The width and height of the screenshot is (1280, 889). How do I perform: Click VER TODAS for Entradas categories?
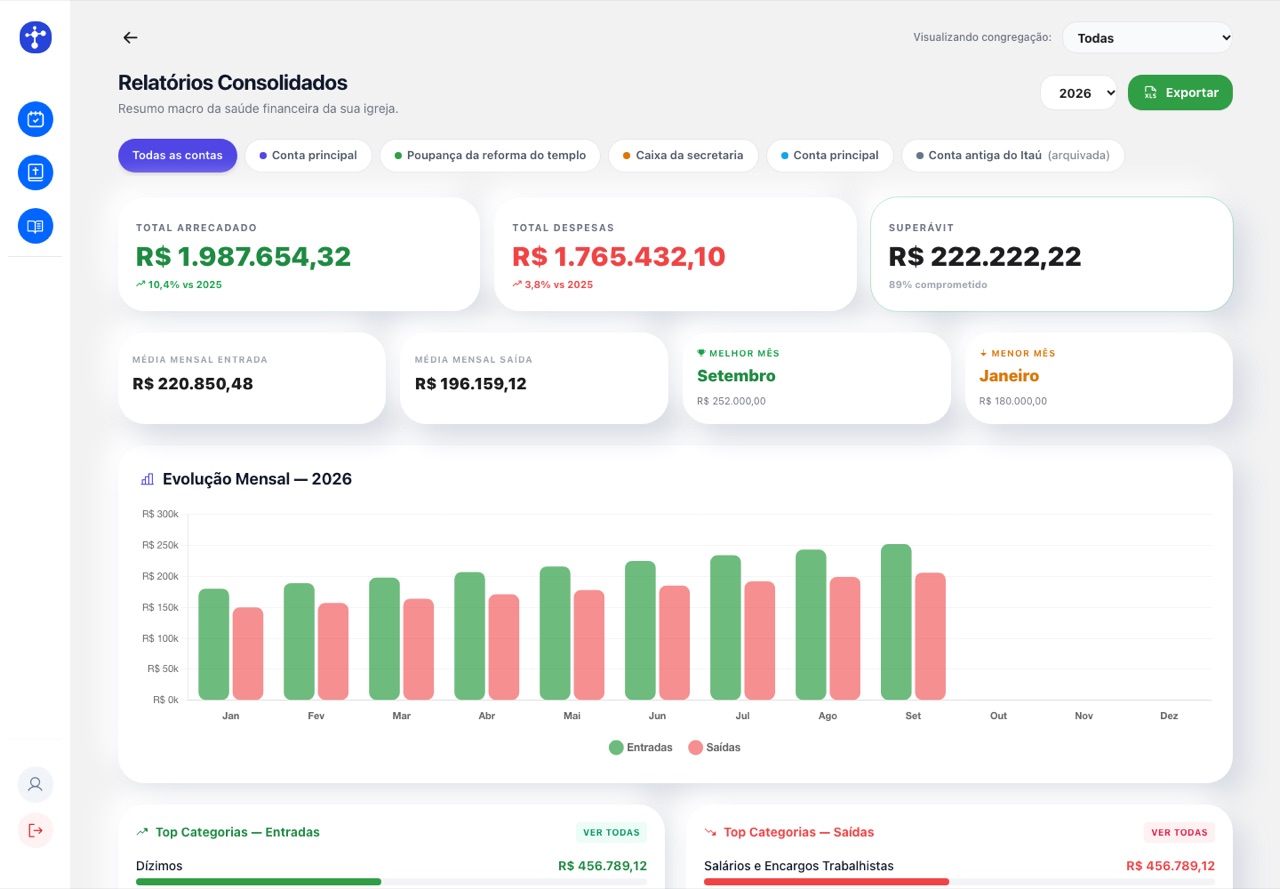(x=611, y=832)
